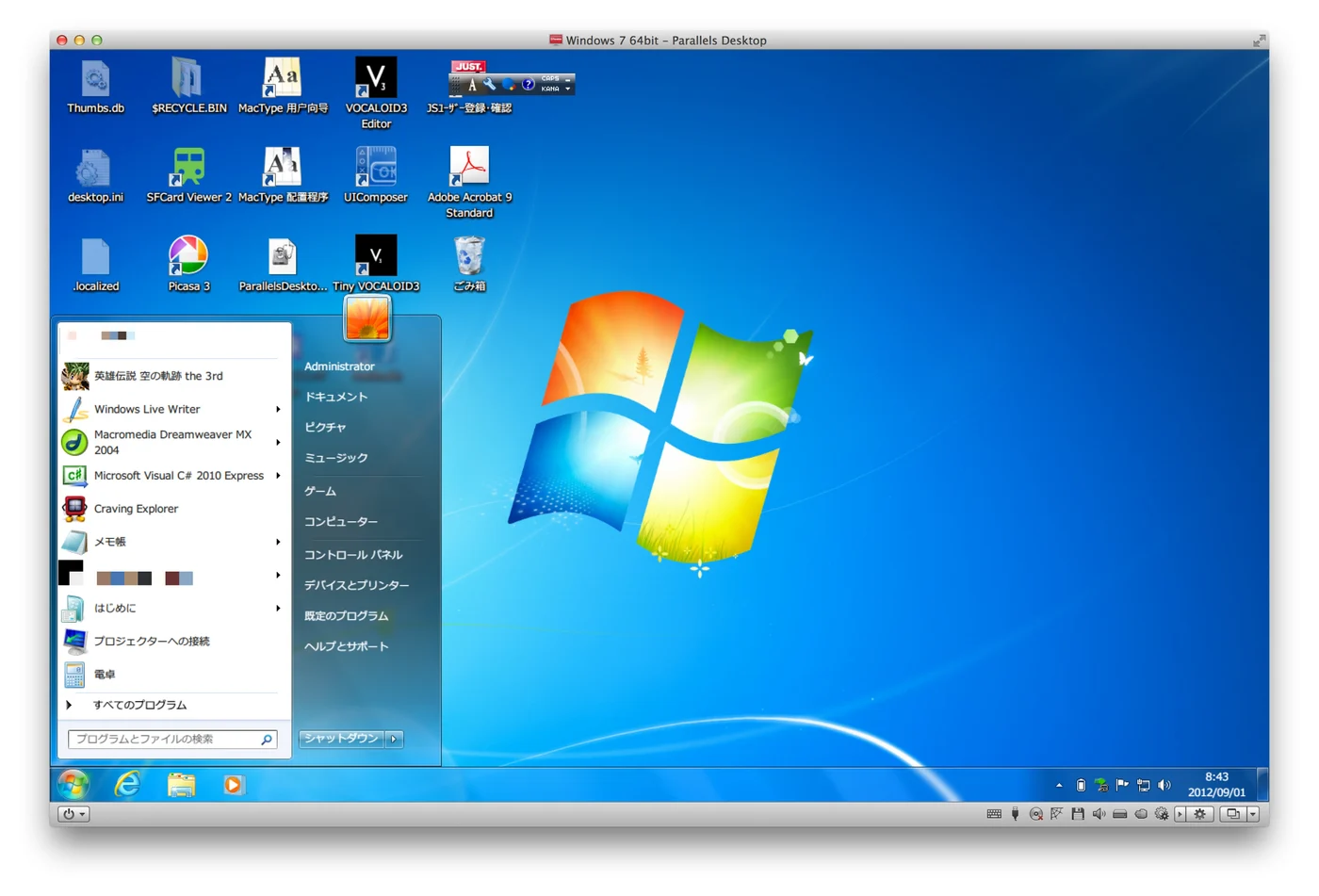
Task: Open Parallels view mode dropdown arrow
Action: point(1253,814)
